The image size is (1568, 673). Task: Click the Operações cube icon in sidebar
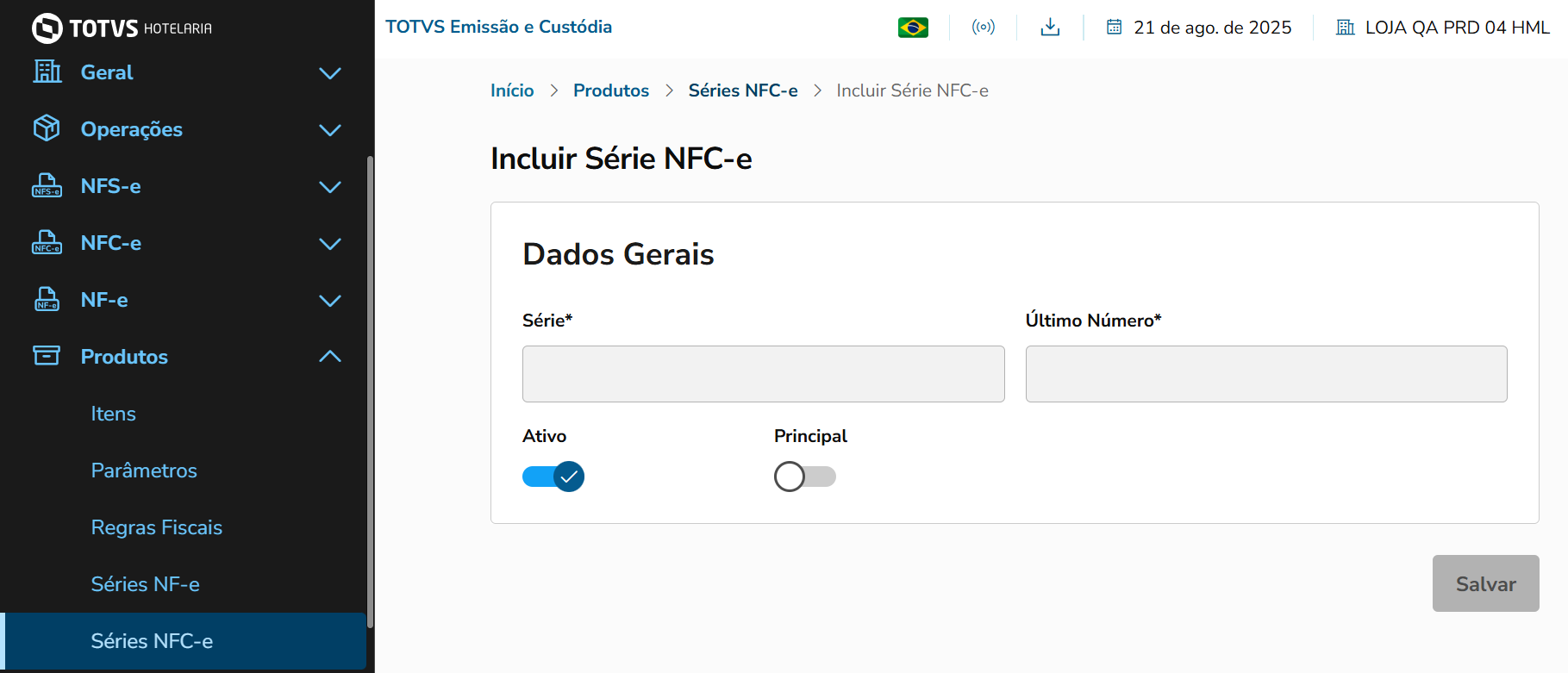tap(47, 128)
